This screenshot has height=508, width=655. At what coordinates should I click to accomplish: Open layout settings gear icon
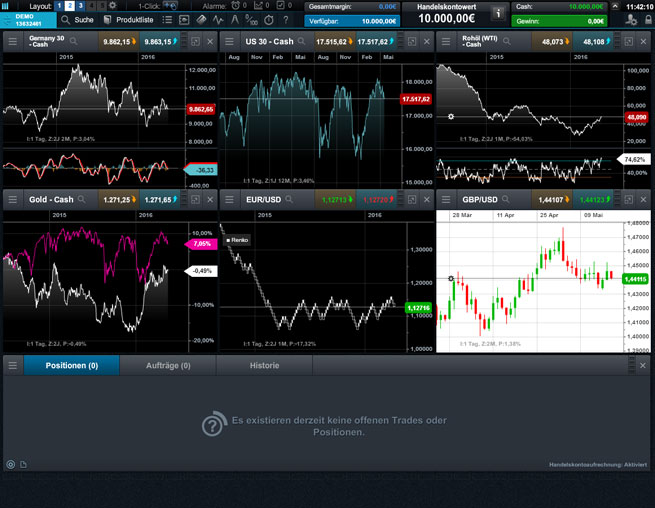113,6
